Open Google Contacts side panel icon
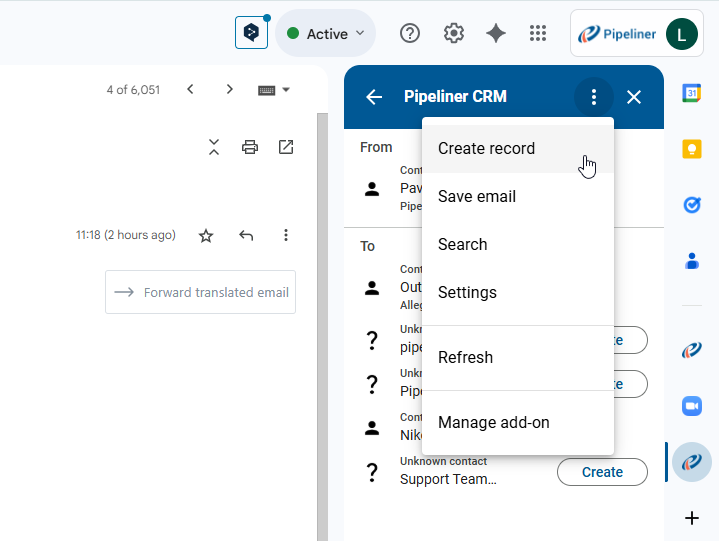Image resolution: width=719 pixels, height=541 pixels. 691,261
